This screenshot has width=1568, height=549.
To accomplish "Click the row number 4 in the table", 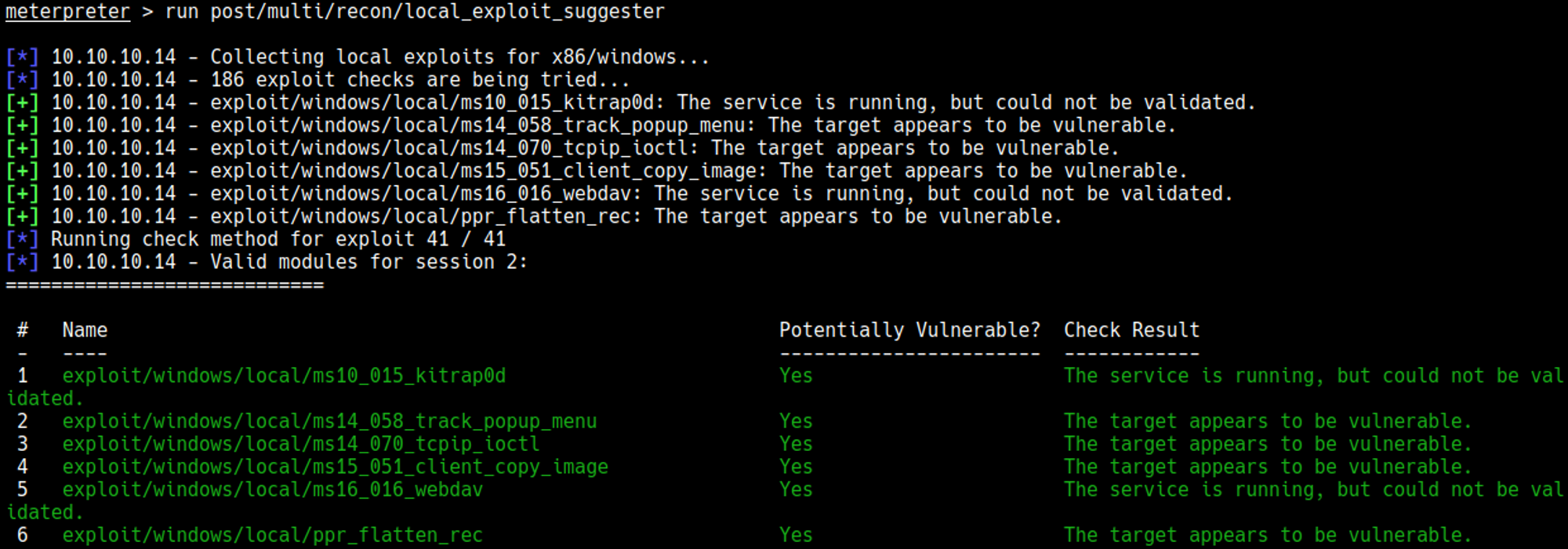I will (23, 467).
